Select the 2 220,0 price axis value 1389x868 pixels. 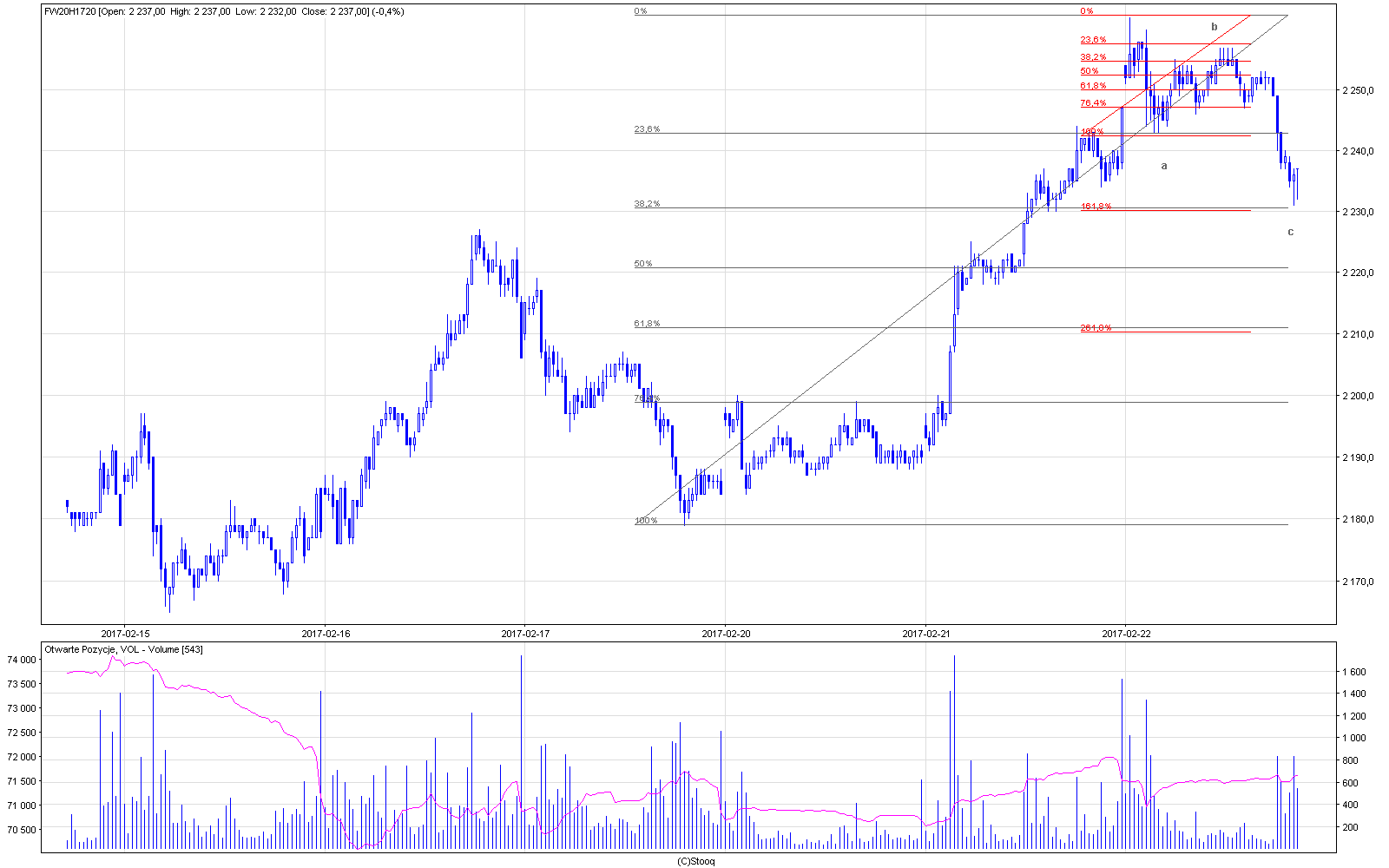click(1357, 273)
